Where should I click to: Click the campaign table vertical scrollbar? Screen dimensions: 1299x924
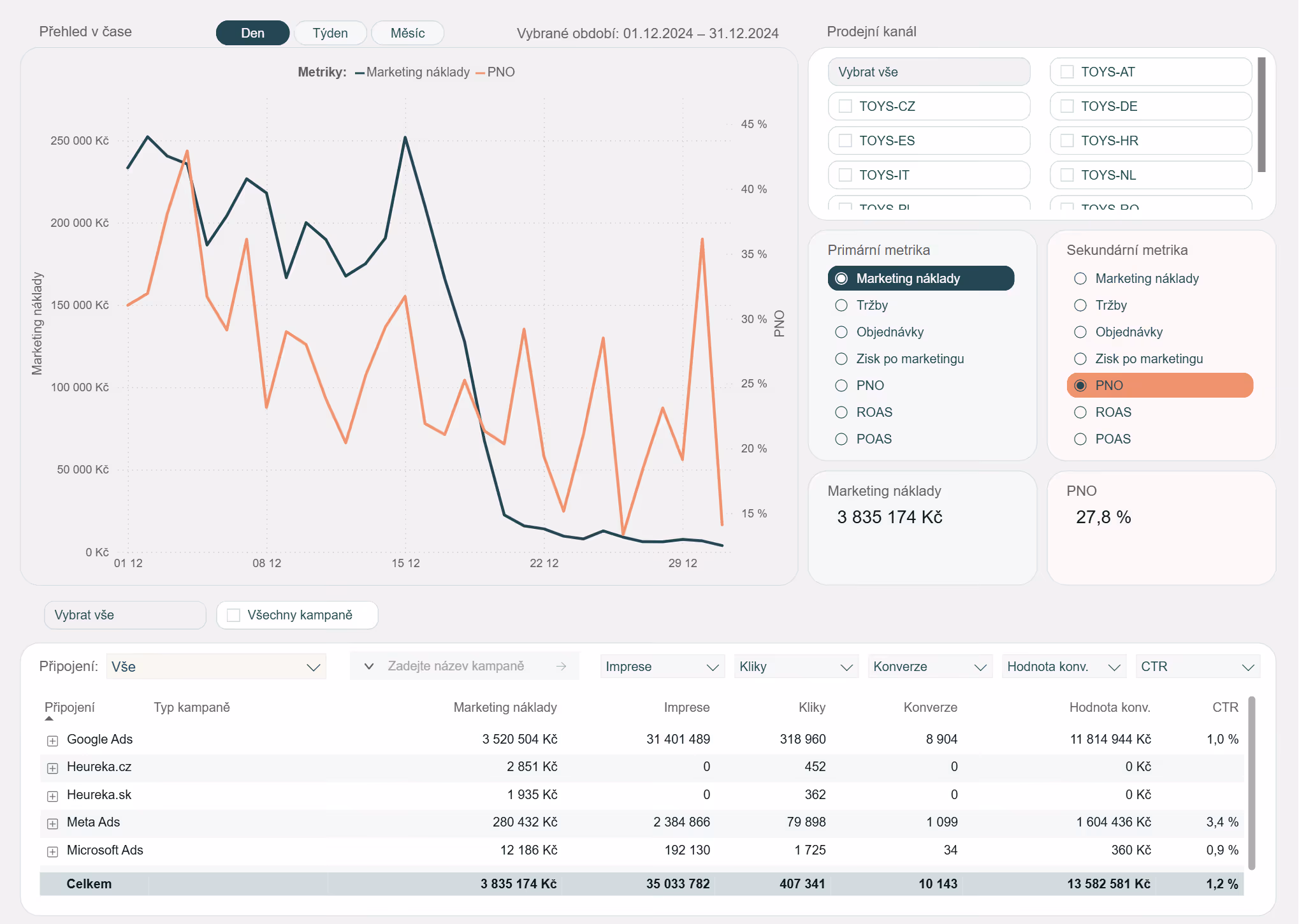point(1251,783)
